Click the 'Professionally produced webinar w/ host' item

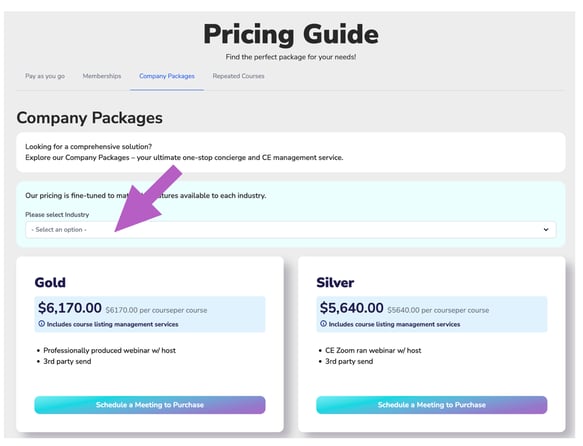click(x=110, y=350)
